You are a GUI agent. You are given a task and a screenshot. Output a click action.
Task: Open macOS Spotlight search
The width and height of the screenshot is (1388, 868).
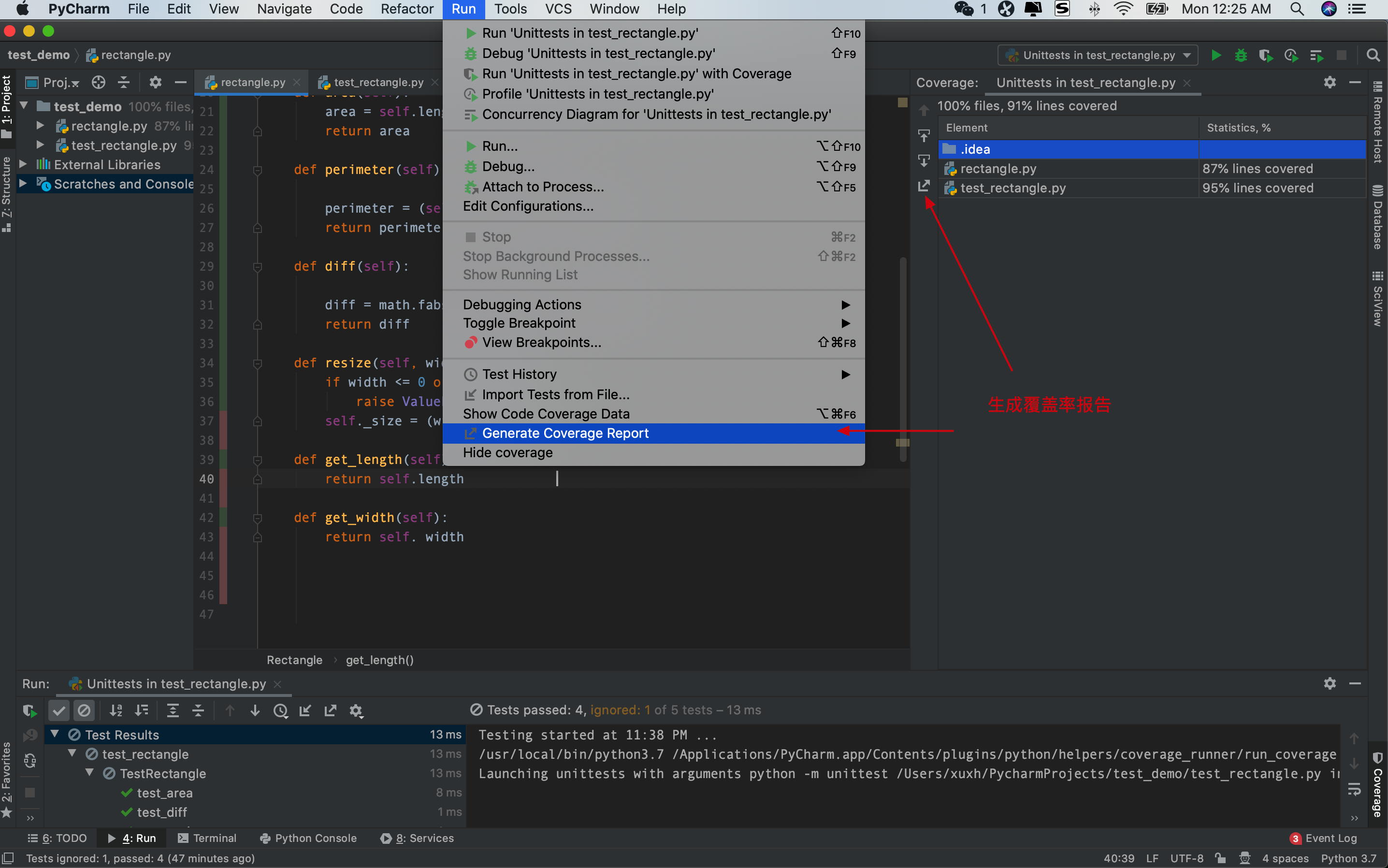coord(1297,9)
